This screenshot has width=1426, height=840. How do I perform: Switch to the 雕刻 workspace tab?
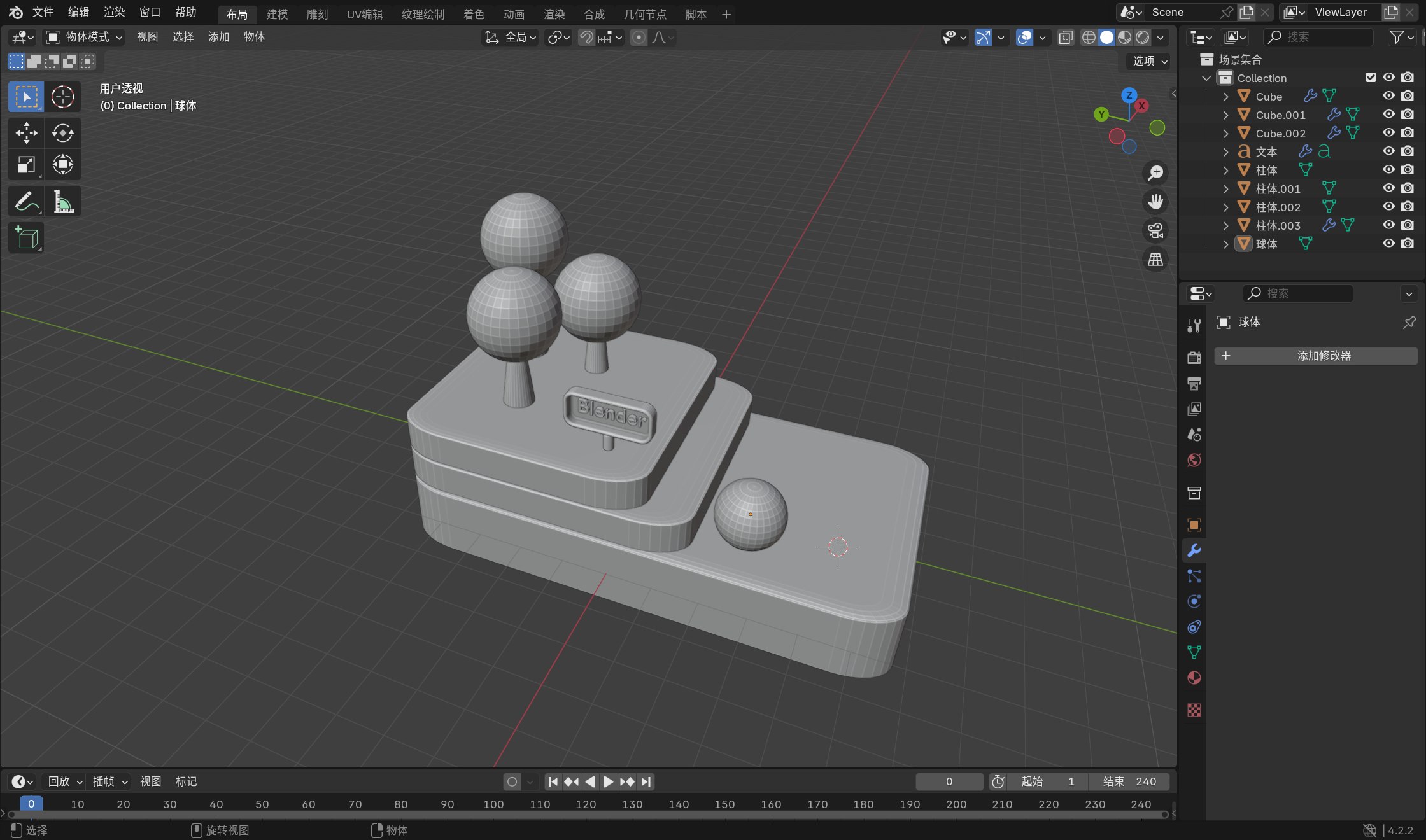pyautogui.click(x=317, y=14)
